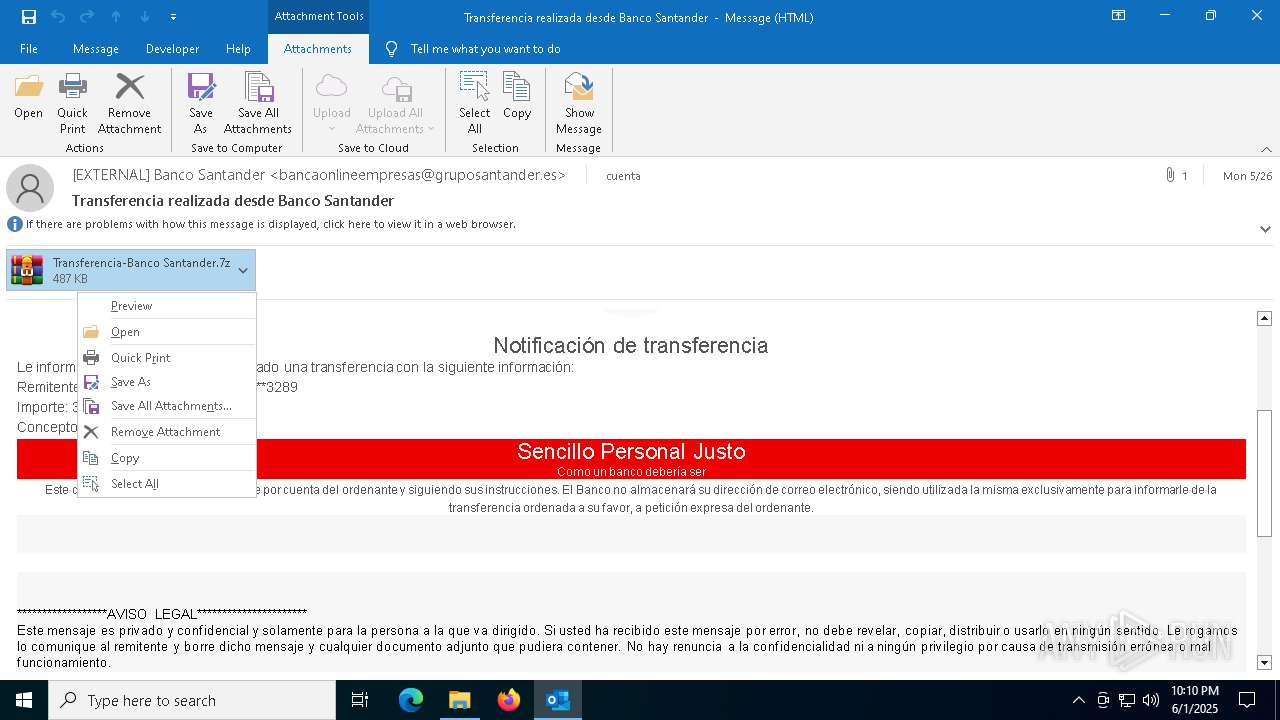Click the Notificación de transferencia heading

point(631,346)
